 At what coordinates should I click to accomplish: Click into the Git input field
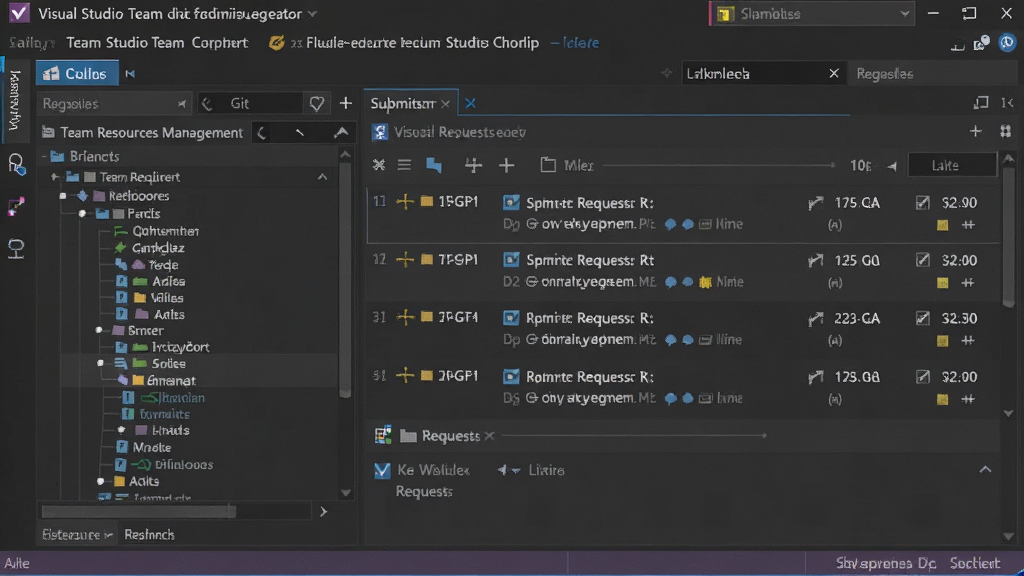[251, 103]
